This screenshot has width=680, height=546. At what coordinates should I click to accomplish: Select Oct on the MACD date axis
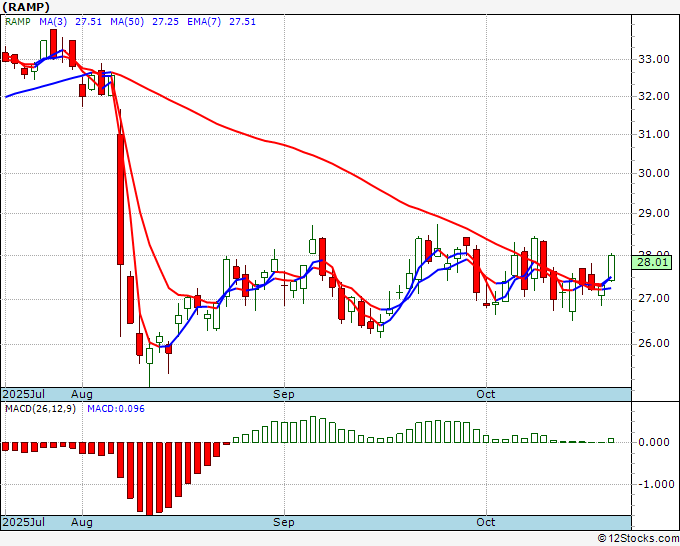tap(485, 522)
